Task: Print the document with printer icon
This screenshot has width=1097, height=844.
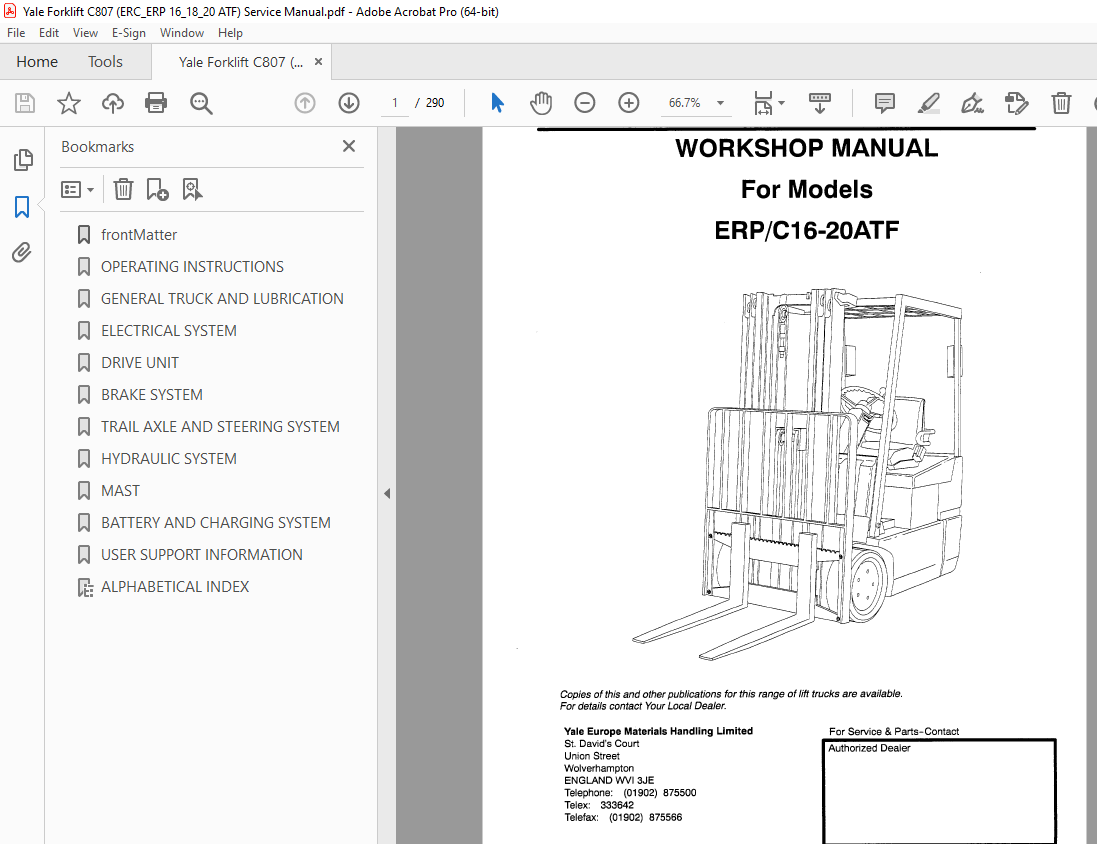Action: pos(156,103)
